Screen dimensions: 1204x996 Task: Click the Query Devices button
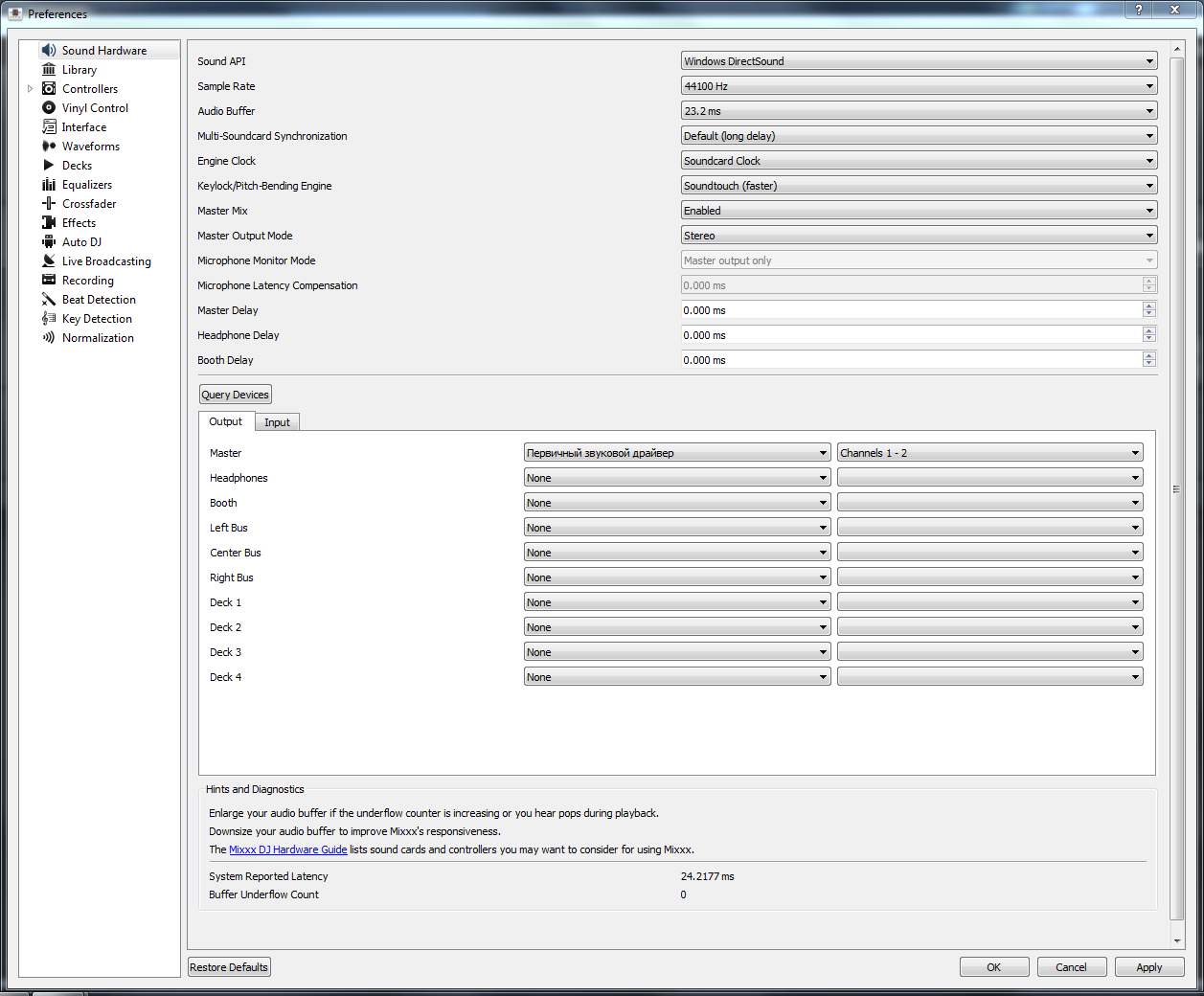(235, 395)
